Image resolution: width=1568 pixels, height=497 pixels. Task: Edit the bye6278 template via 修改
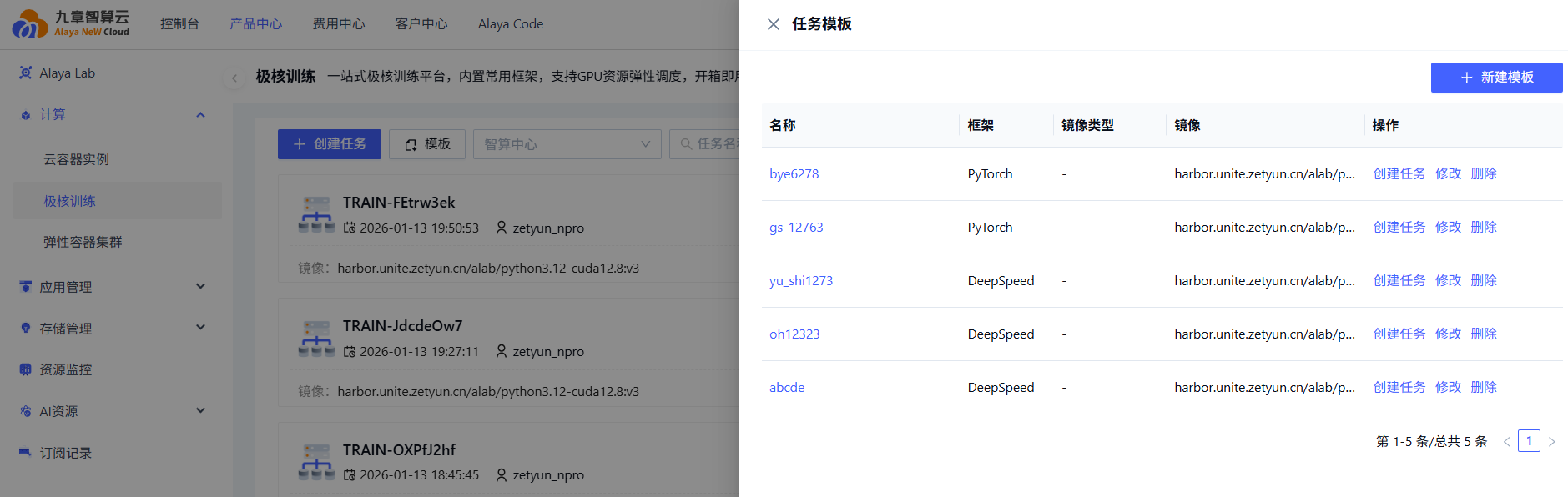(x=1448, y=173)
